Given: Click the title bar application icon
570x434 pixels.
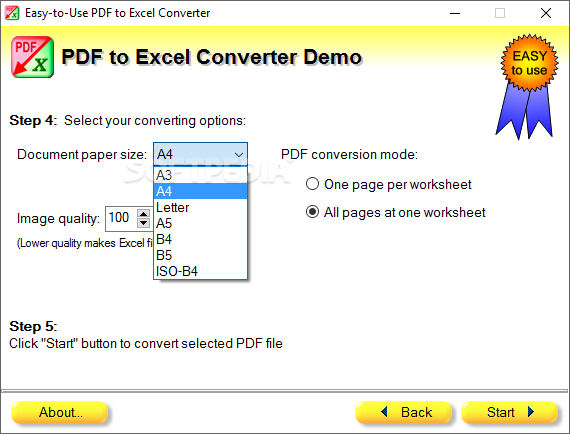Looking at the screenshot, I should click(x=12, y=13).
